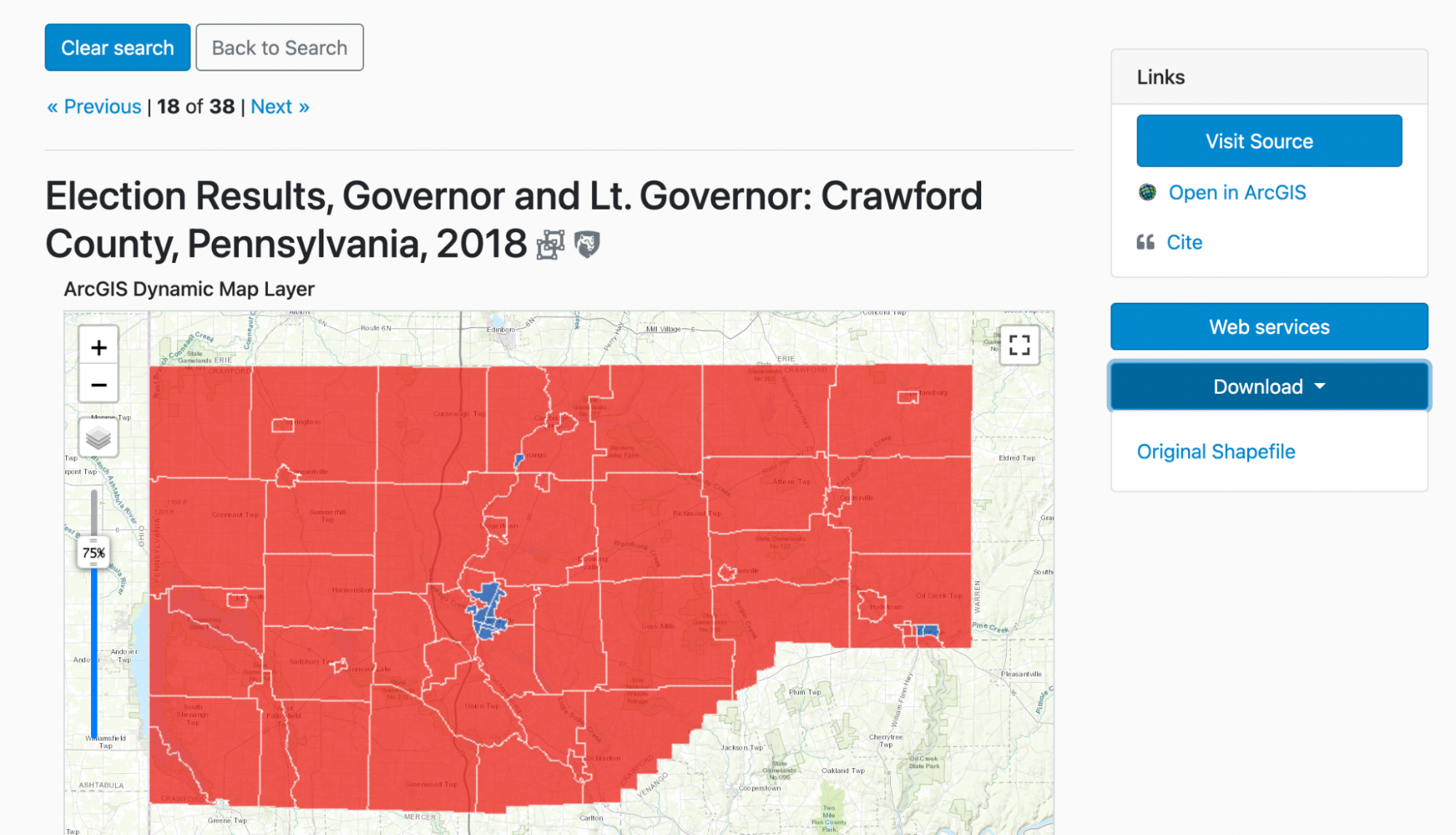Click the fullscreen expand icon on map
The height and width of the screenshot is (835, 1456).
tap(1022, 345)
